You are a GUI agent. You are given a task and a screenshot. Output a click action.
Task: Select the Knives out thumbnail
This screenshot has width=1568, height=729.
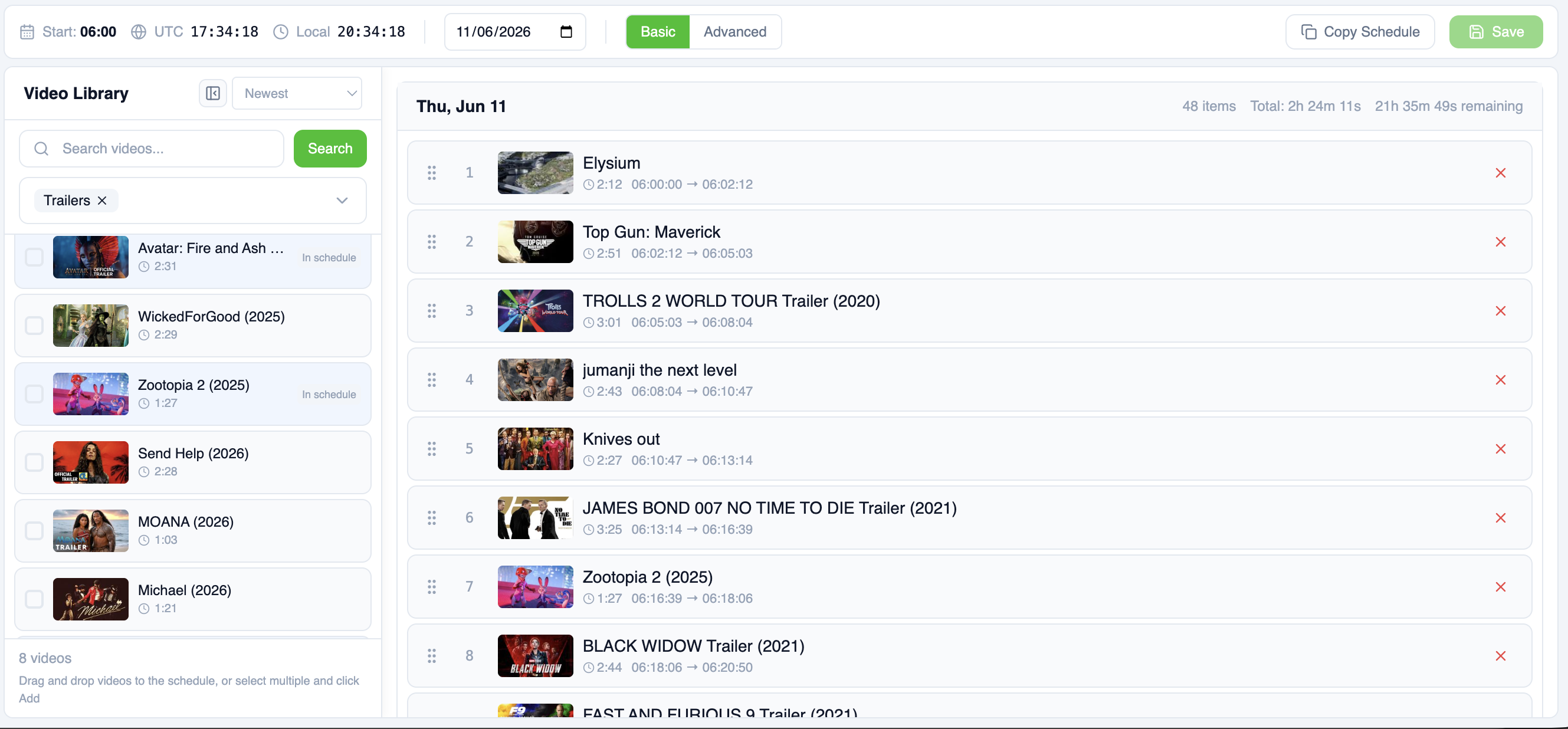(x=535, y=448)
